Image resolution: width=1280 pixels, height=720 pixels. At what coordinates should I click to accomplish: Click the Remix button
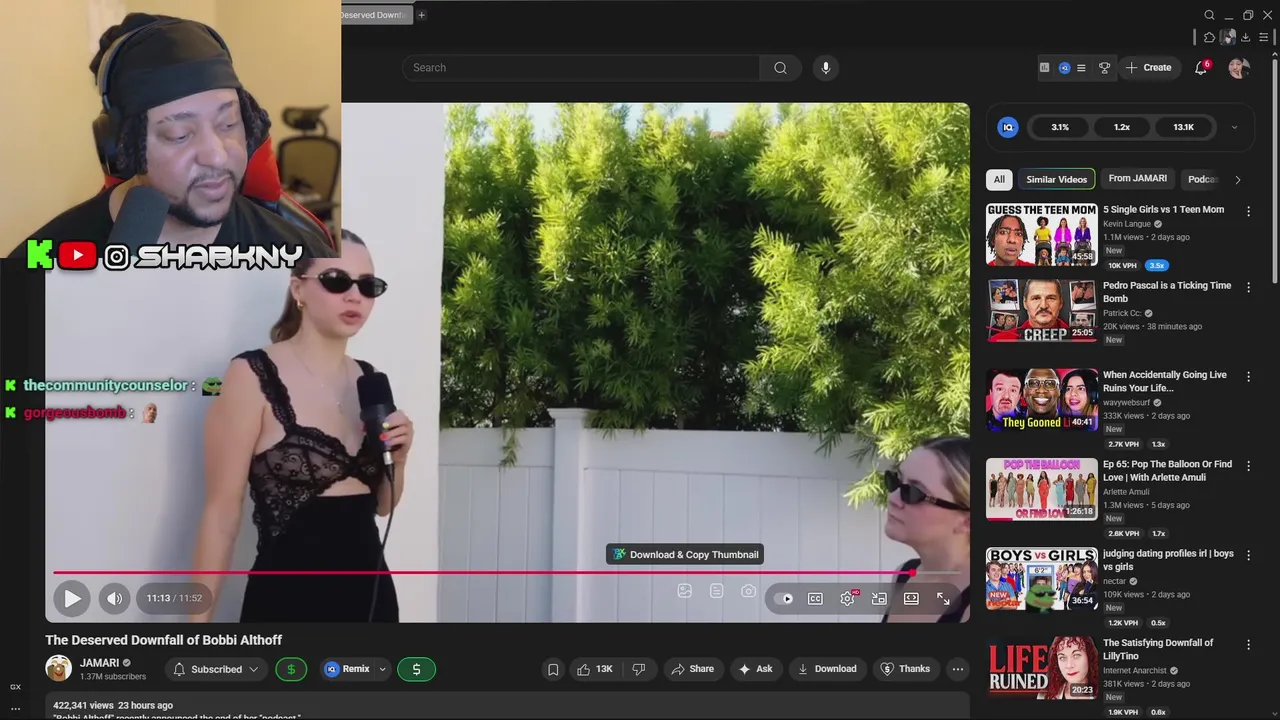coord(347,669)
